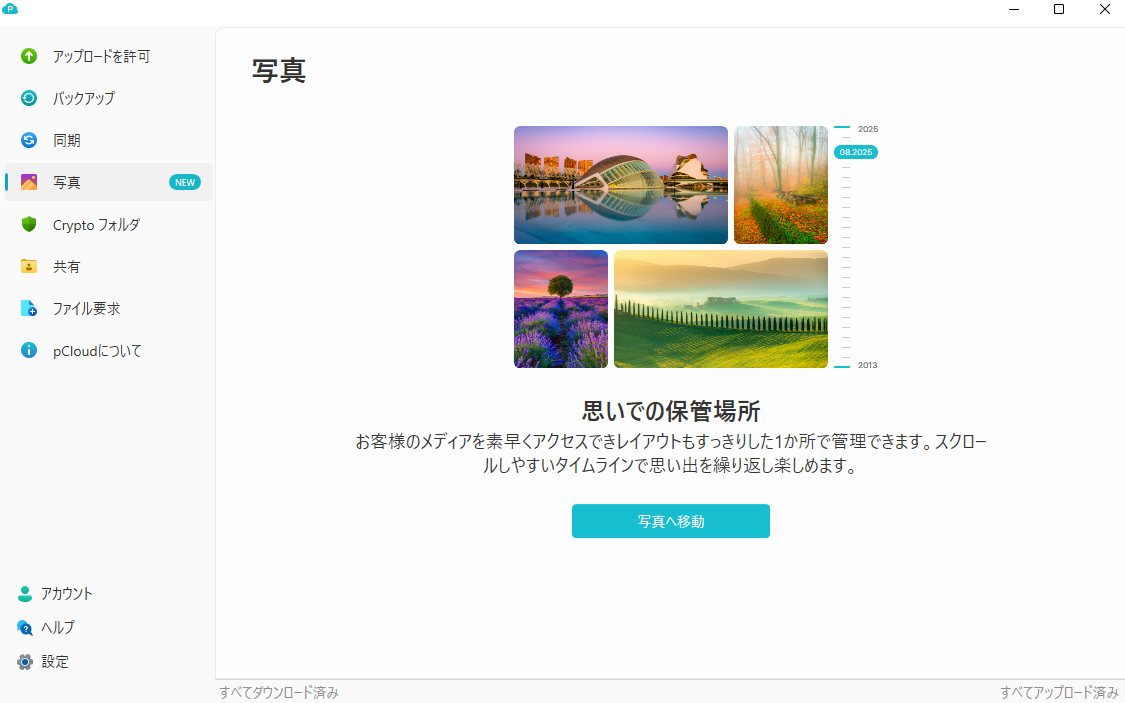
Task: Click the 2025 label on timeline
Action: click(868, 129)
